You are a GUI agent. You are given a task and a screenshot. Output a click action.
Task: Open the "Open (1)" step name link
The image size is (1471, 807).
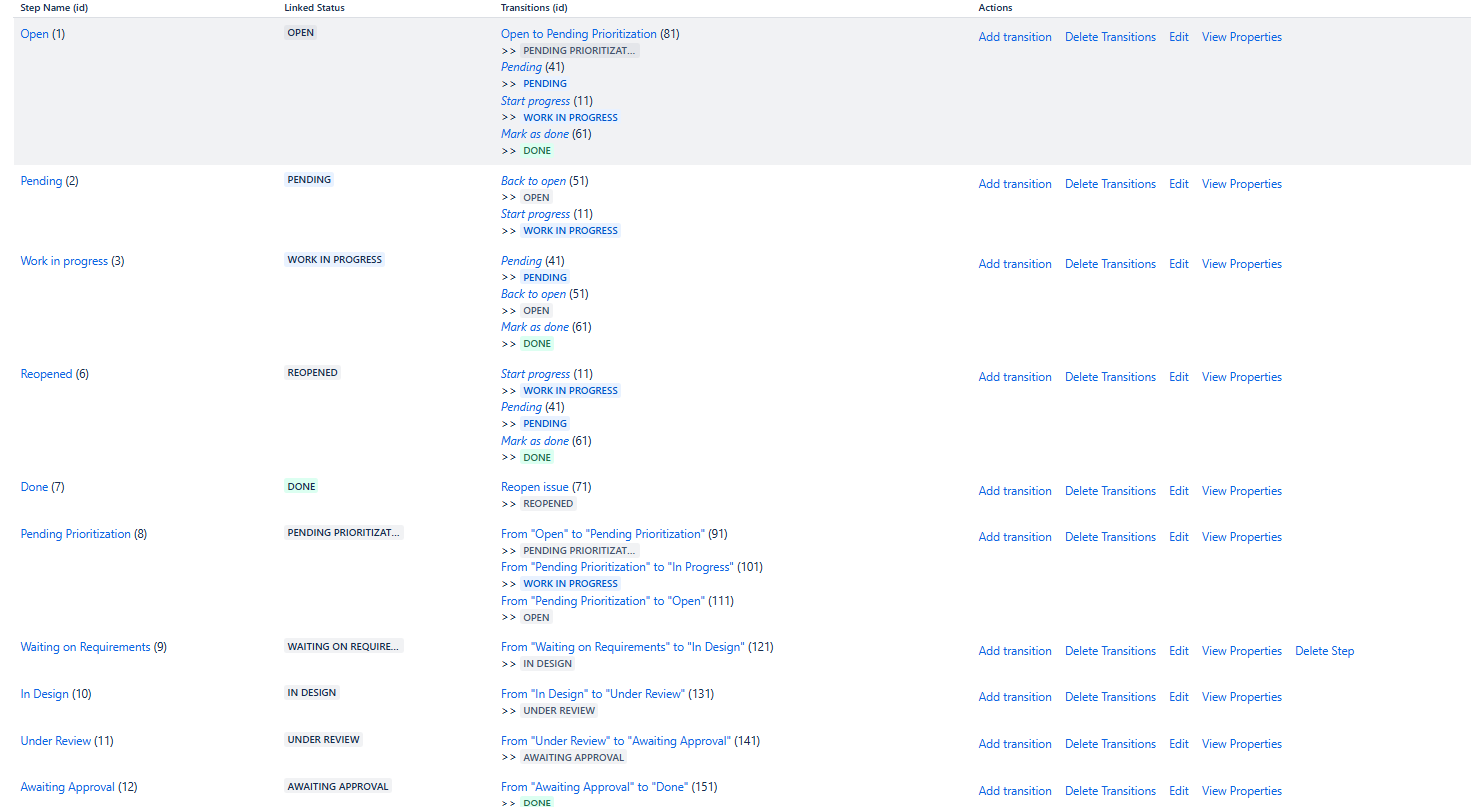35,34
